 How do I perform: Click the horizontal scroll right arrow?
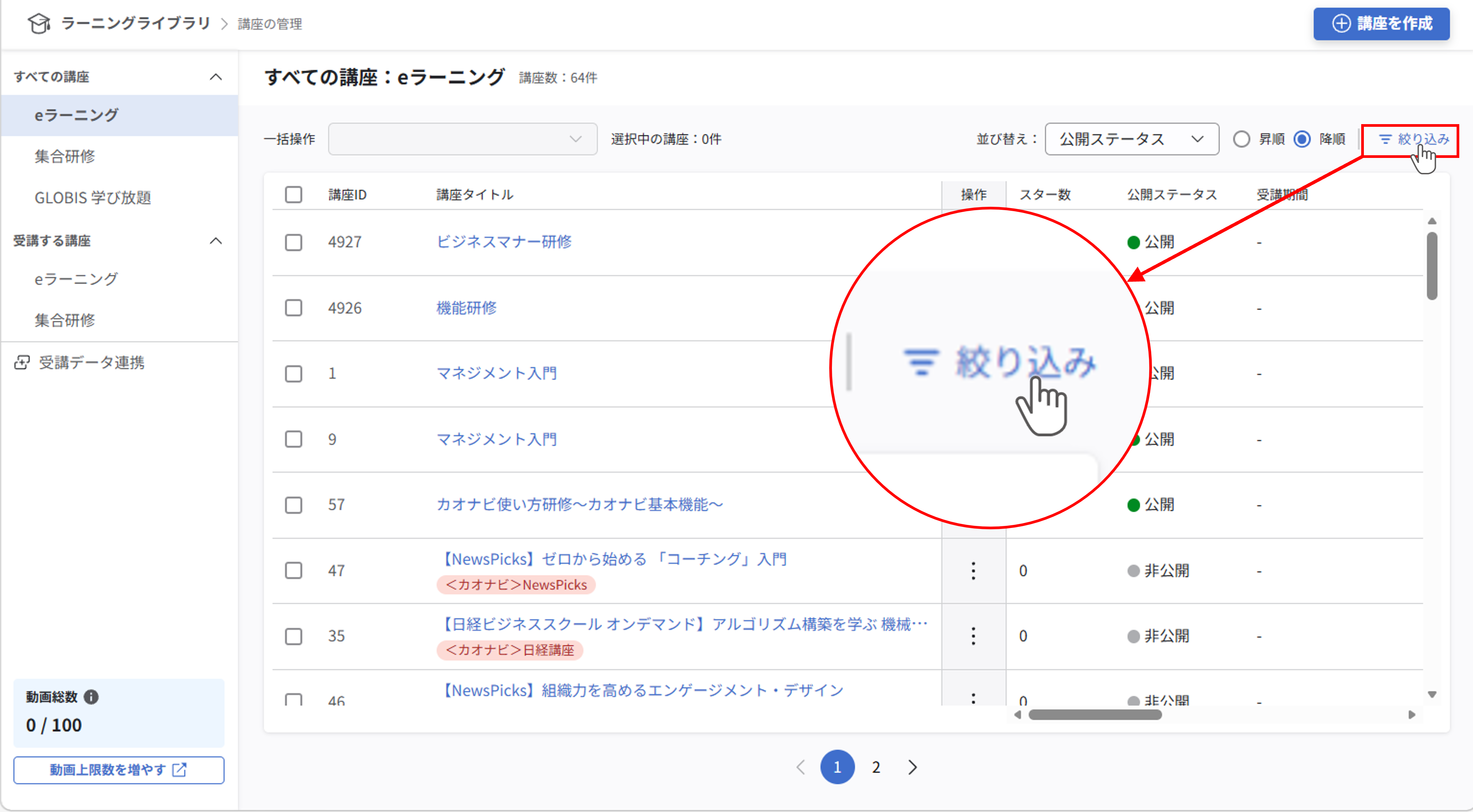pyautogui.click(x=1411, y=714)
